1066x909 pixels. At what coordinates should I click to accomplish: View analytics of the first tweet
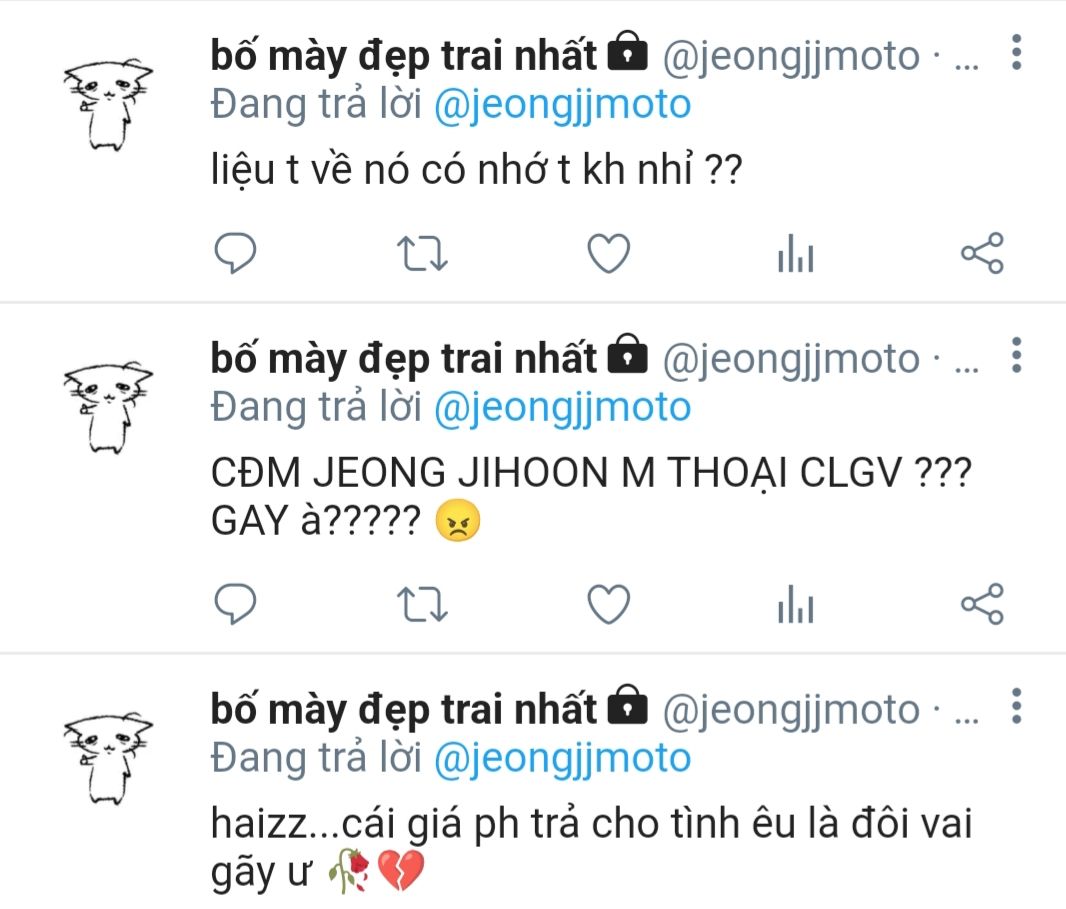pos(795,253)
